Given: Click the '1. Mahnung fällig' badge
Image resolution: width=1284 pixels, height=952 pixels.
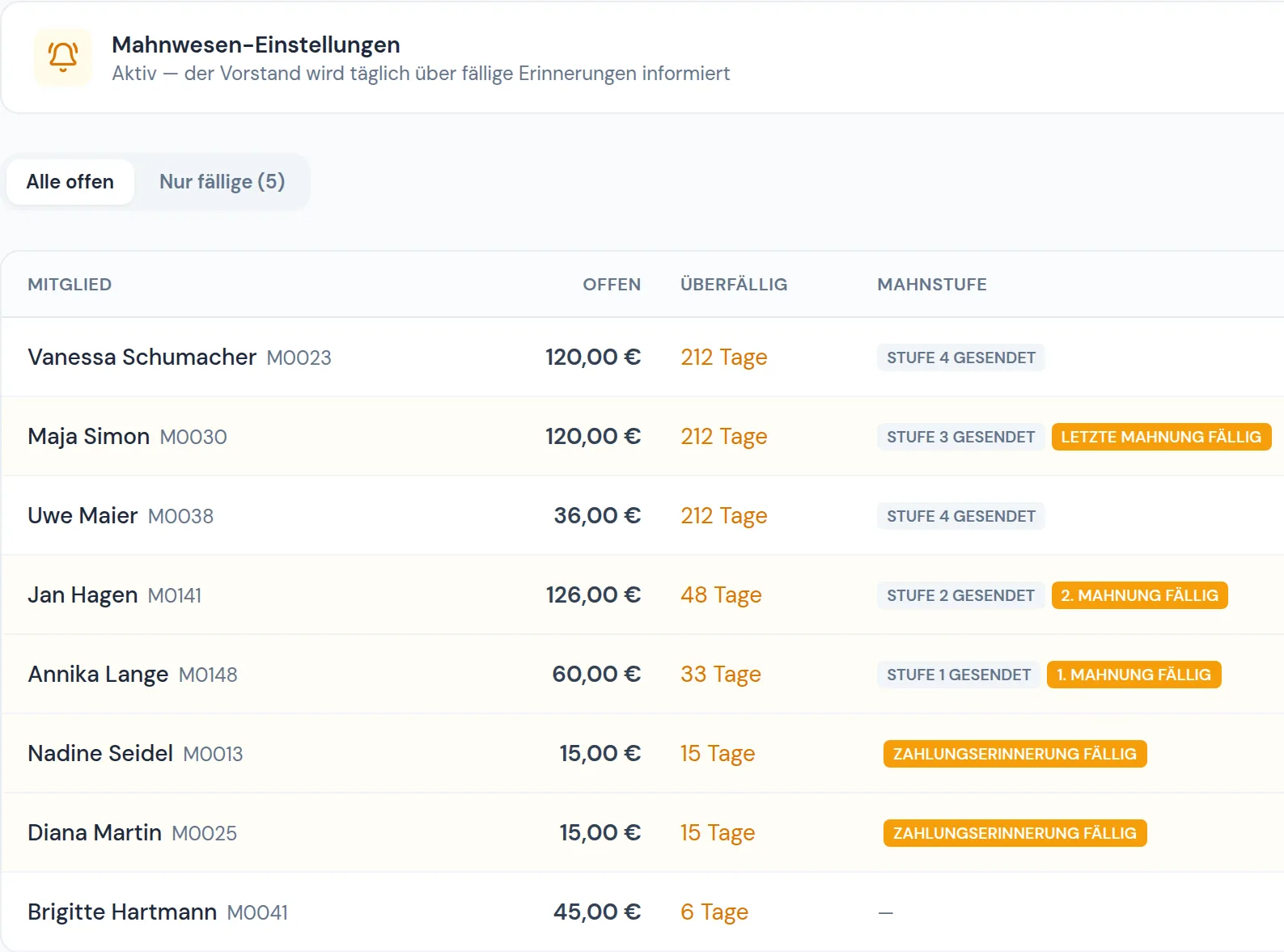Looking at the screenshot, I should point(1134,675).
